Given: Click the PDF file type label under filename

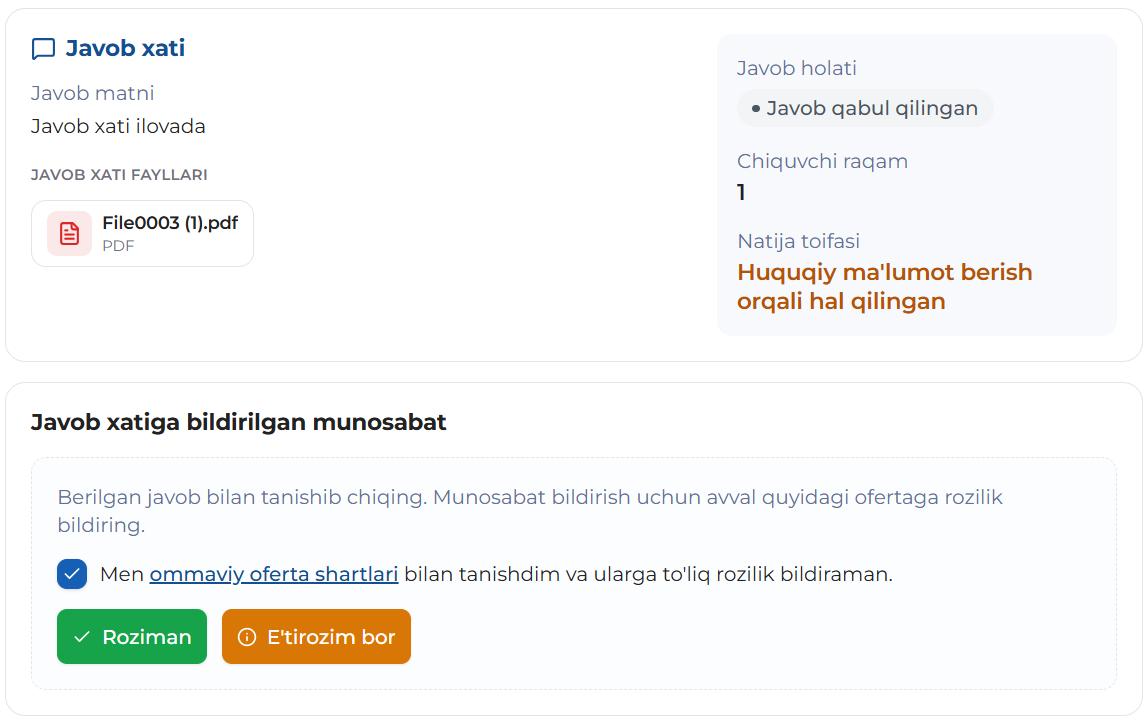Looking at the screenshot, I should pos(118,246).
